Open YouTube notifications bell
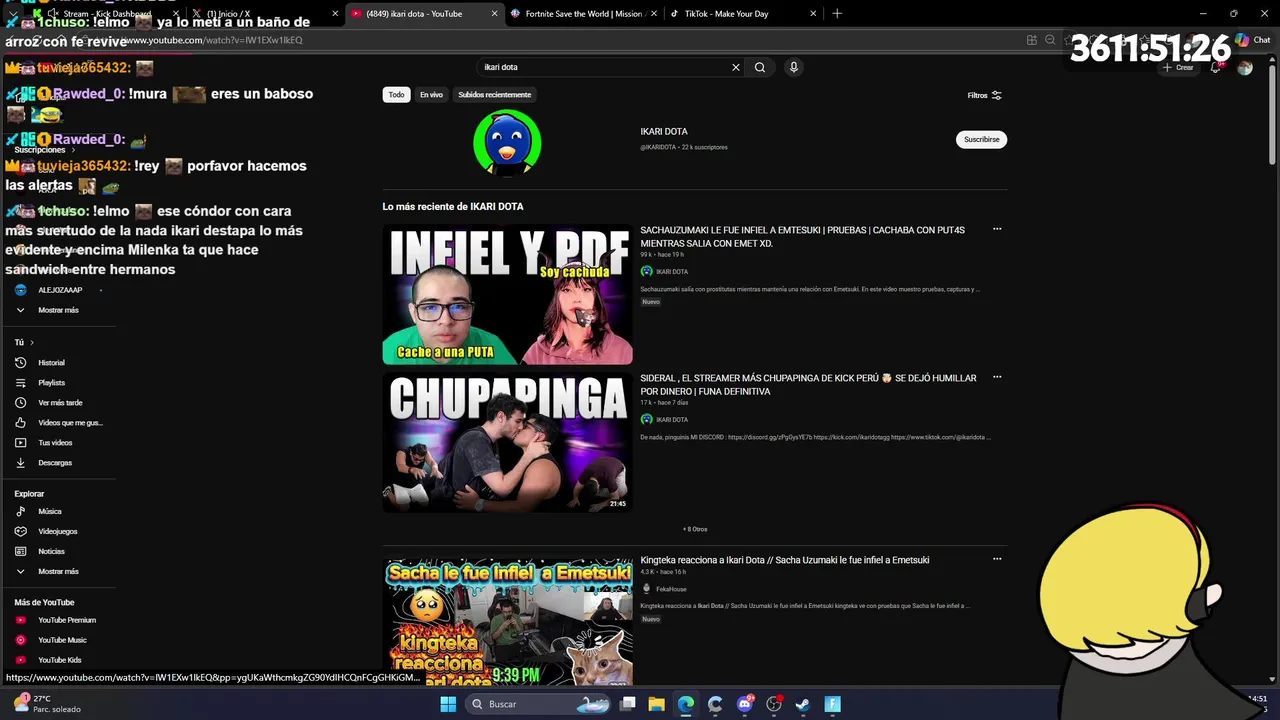 tap(1215, 67)
